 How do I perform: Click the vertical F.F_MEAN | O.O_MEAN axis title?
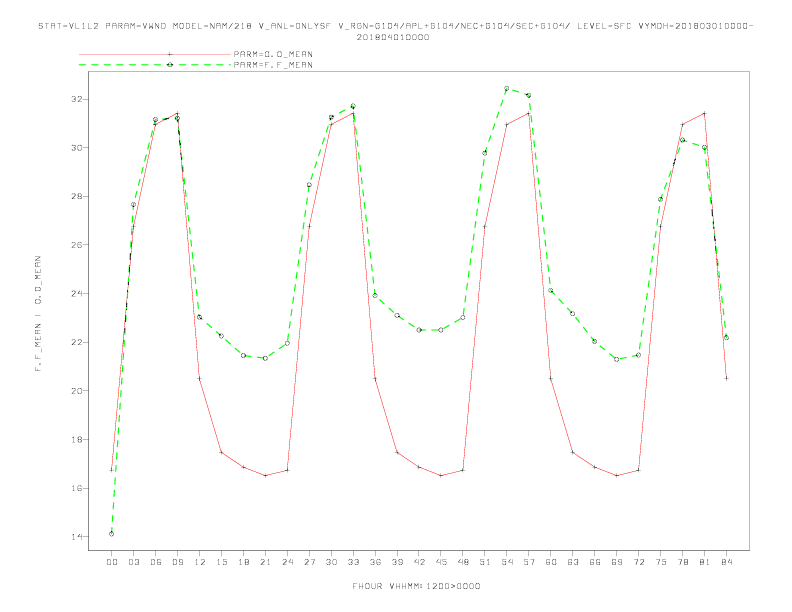38,313
